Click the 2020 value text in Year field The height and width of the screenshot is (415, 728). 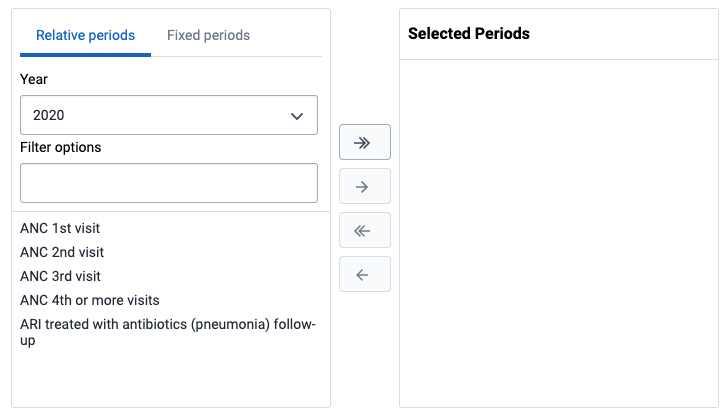pos(48,115)
